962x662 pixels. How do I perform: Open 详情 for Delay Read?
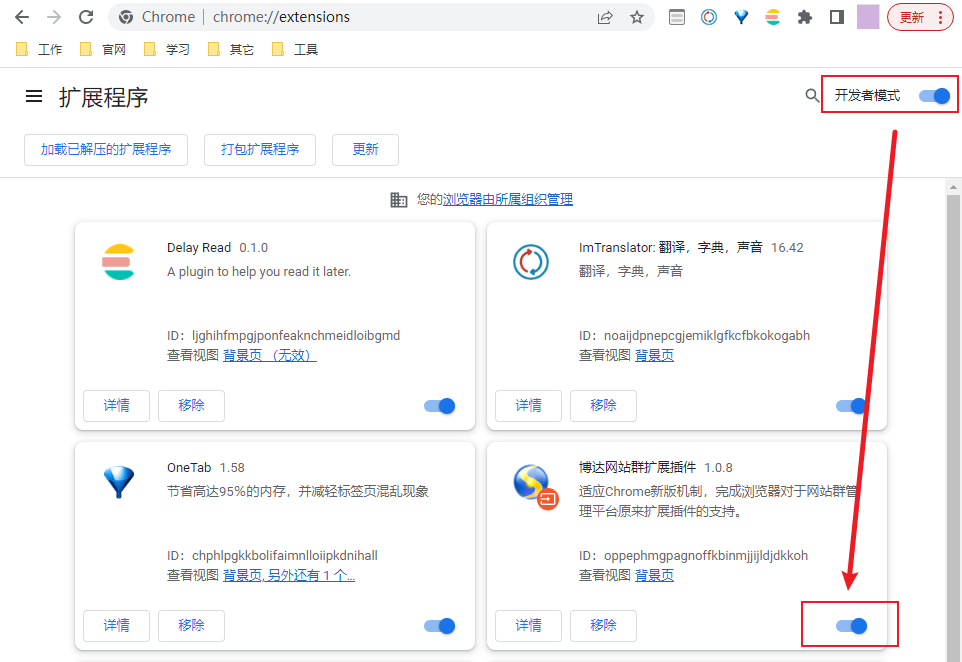(x=117, y=406)
